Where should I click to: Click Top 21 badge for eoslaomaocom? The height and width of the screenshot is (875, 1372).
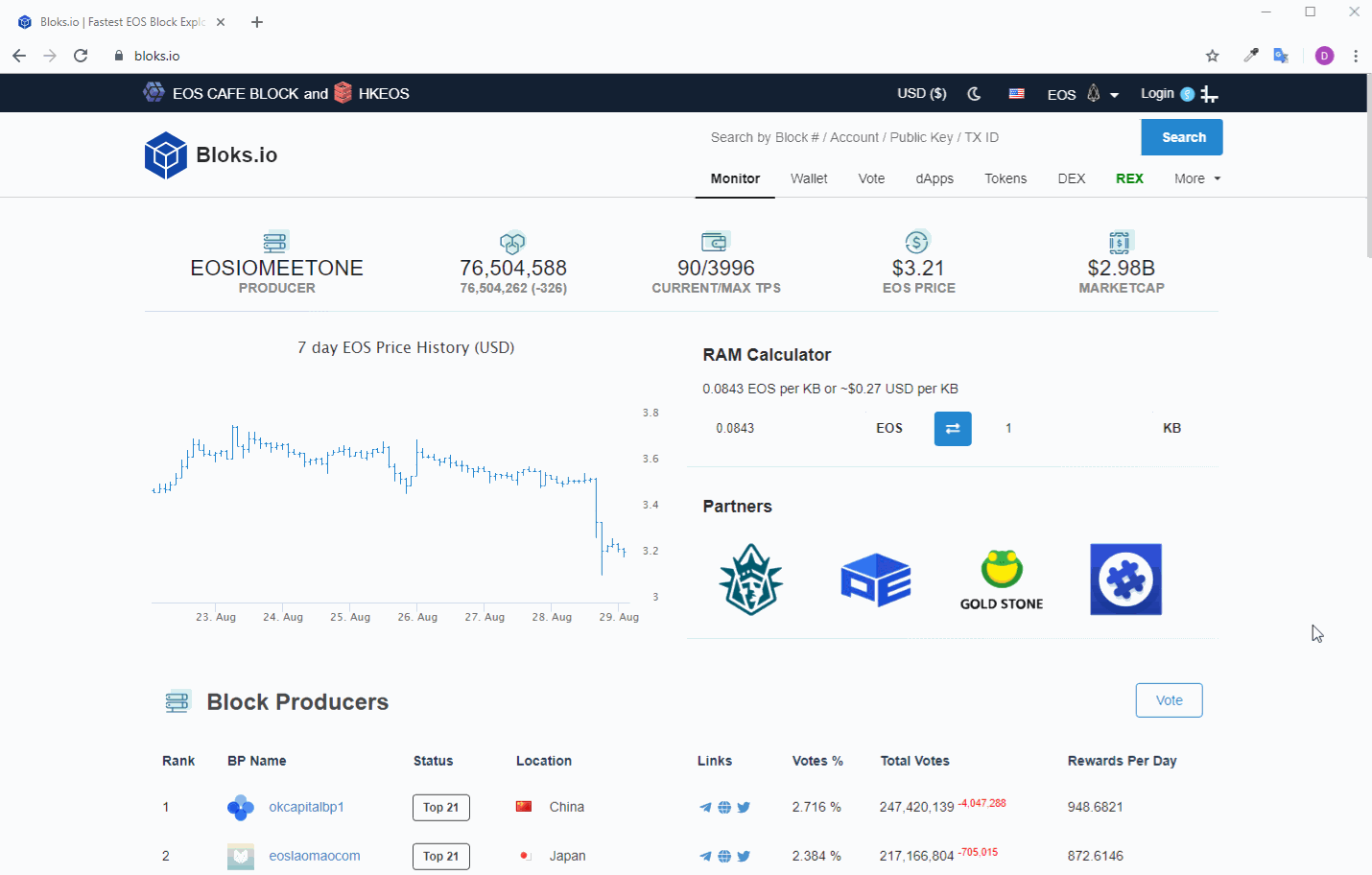pyautogui.click(x=441, y=856)
